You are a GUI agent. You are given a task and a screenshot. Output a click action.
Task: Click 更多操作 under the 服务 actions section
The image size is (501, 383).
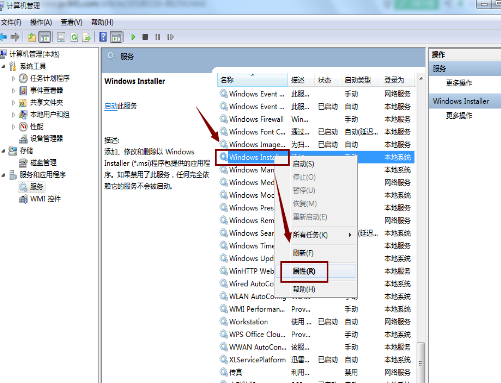459,83
